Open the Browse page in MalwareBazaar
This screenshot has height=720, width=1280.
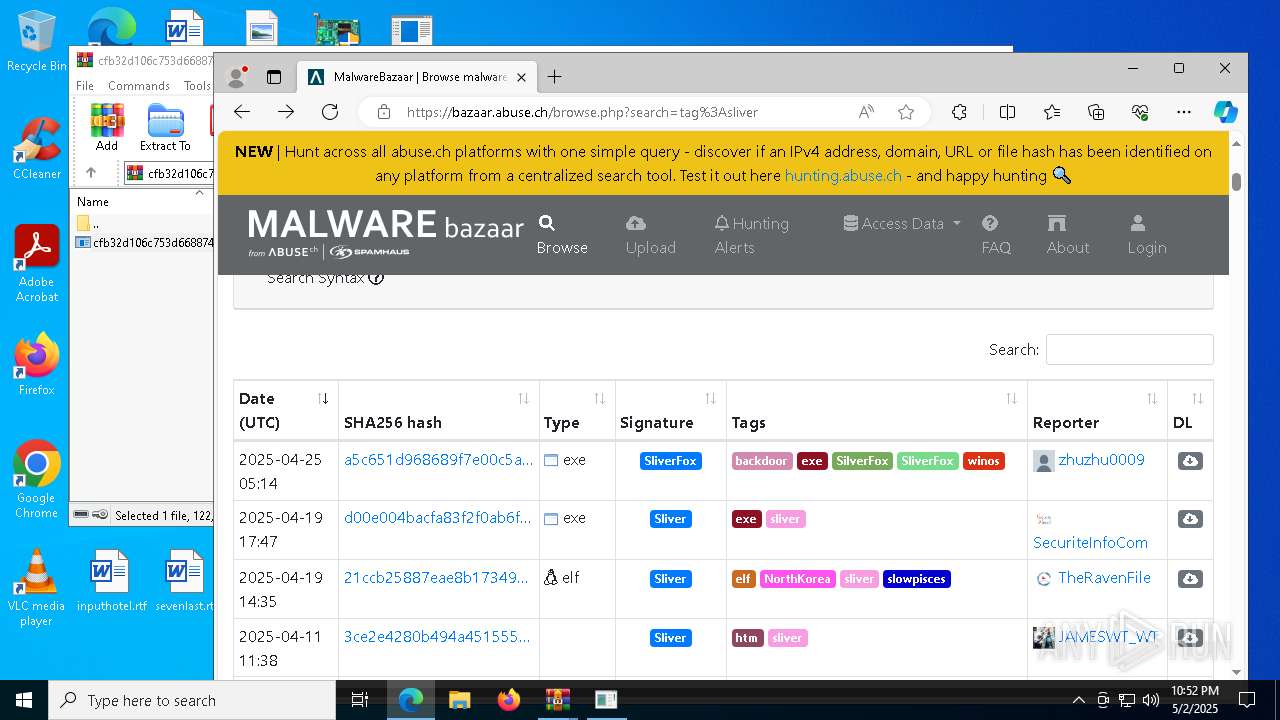[562, 235]
